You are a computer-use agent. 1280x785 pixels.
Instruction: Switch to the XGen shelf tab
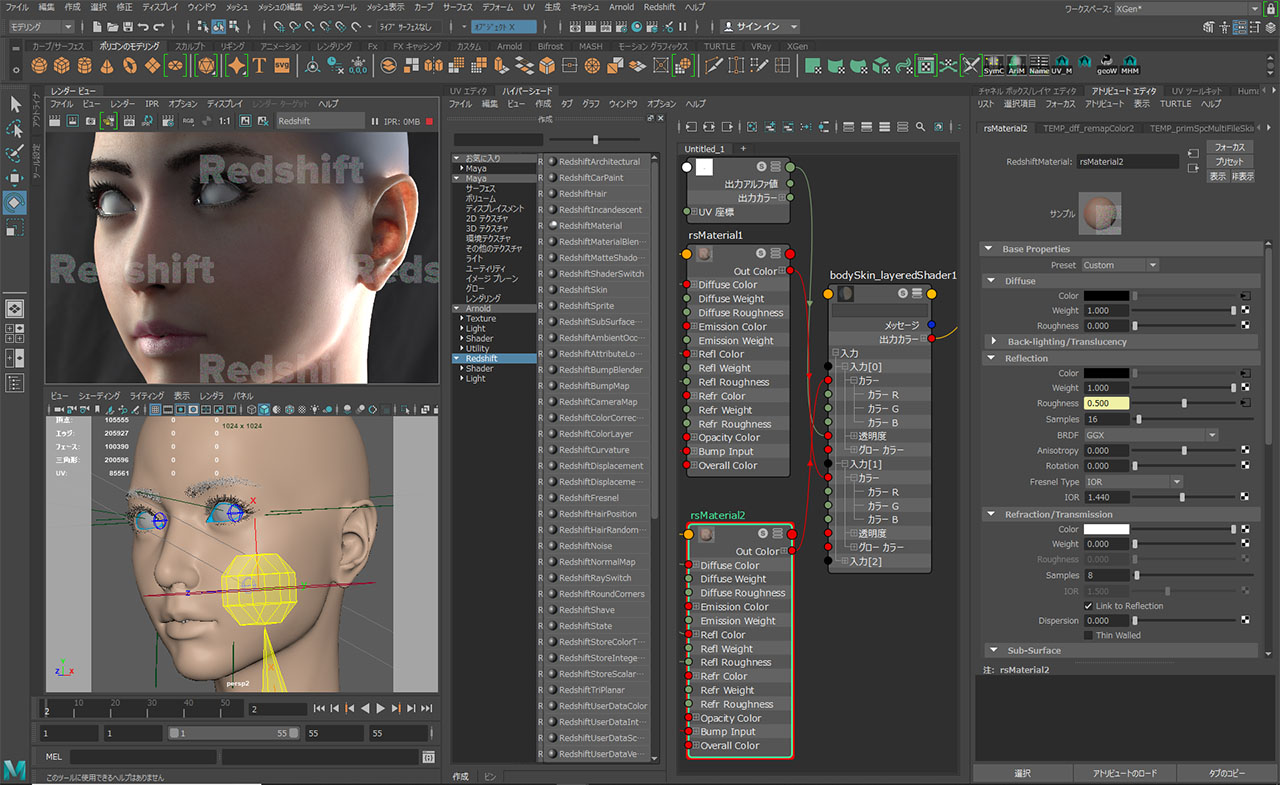(x=797, y=46)
